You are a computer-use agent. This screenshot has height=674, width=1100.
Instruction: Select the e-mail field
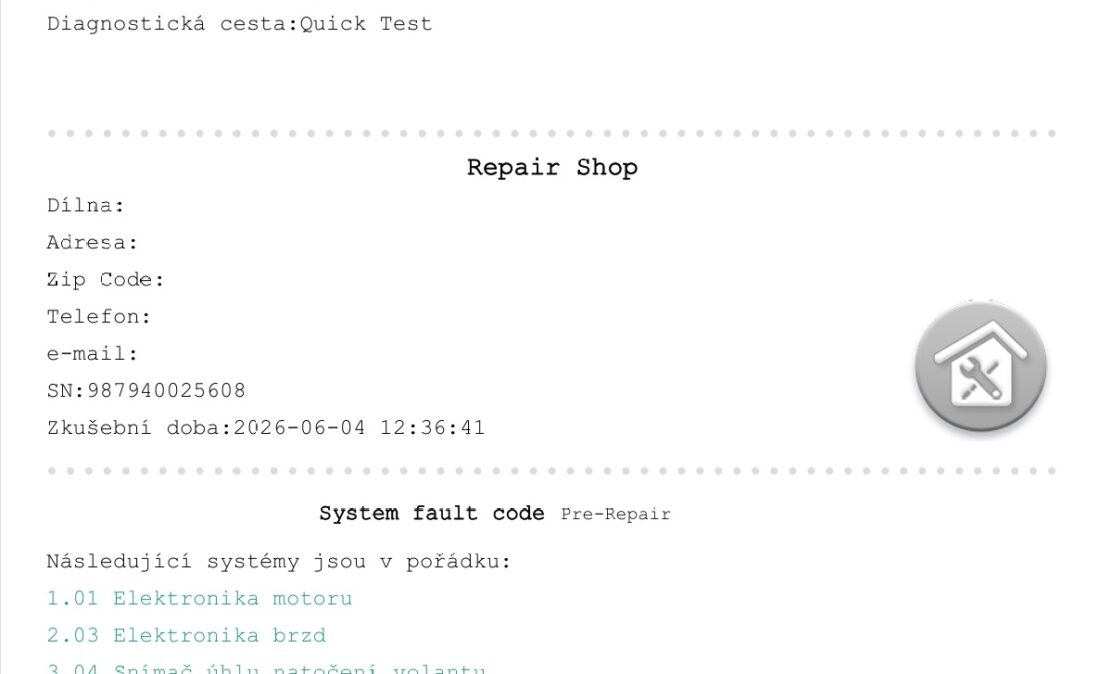92,353
